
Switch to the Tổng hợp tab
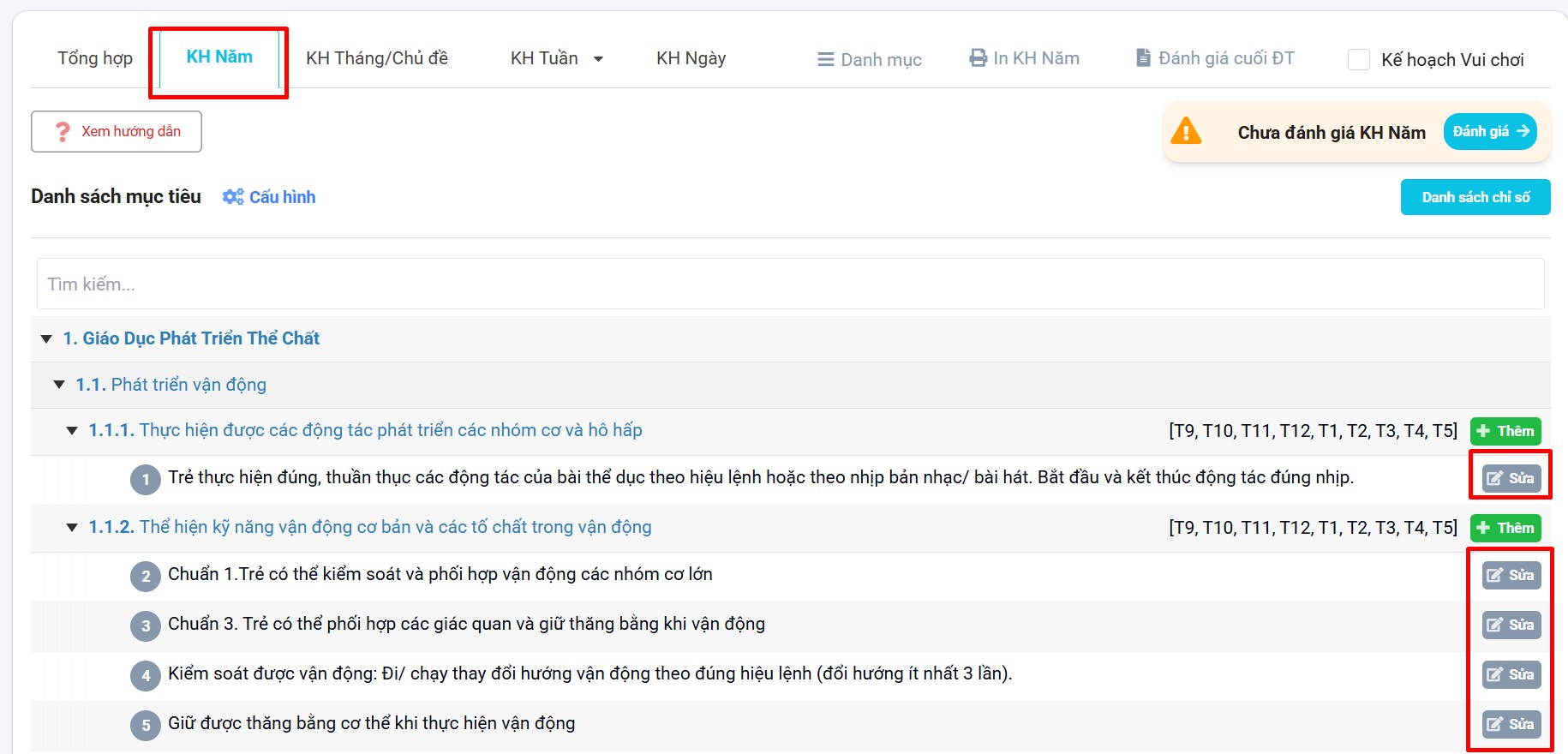click(x=95, y=58)
